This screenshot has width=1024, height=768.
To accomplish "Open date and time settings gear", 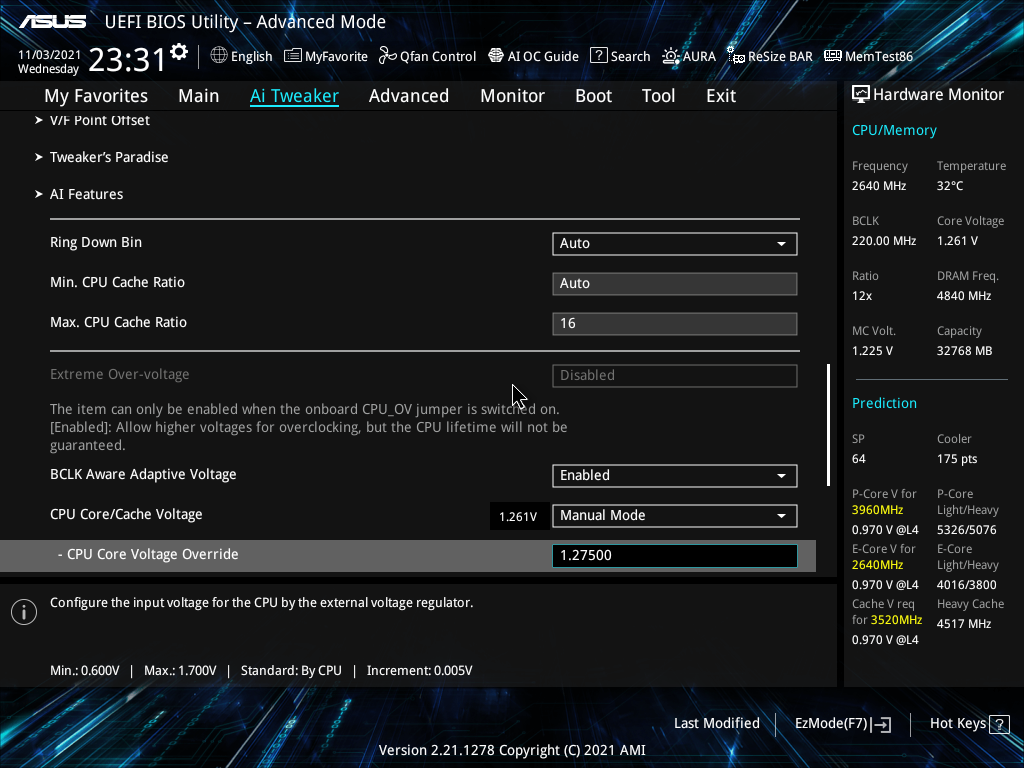I will [179, 52].
